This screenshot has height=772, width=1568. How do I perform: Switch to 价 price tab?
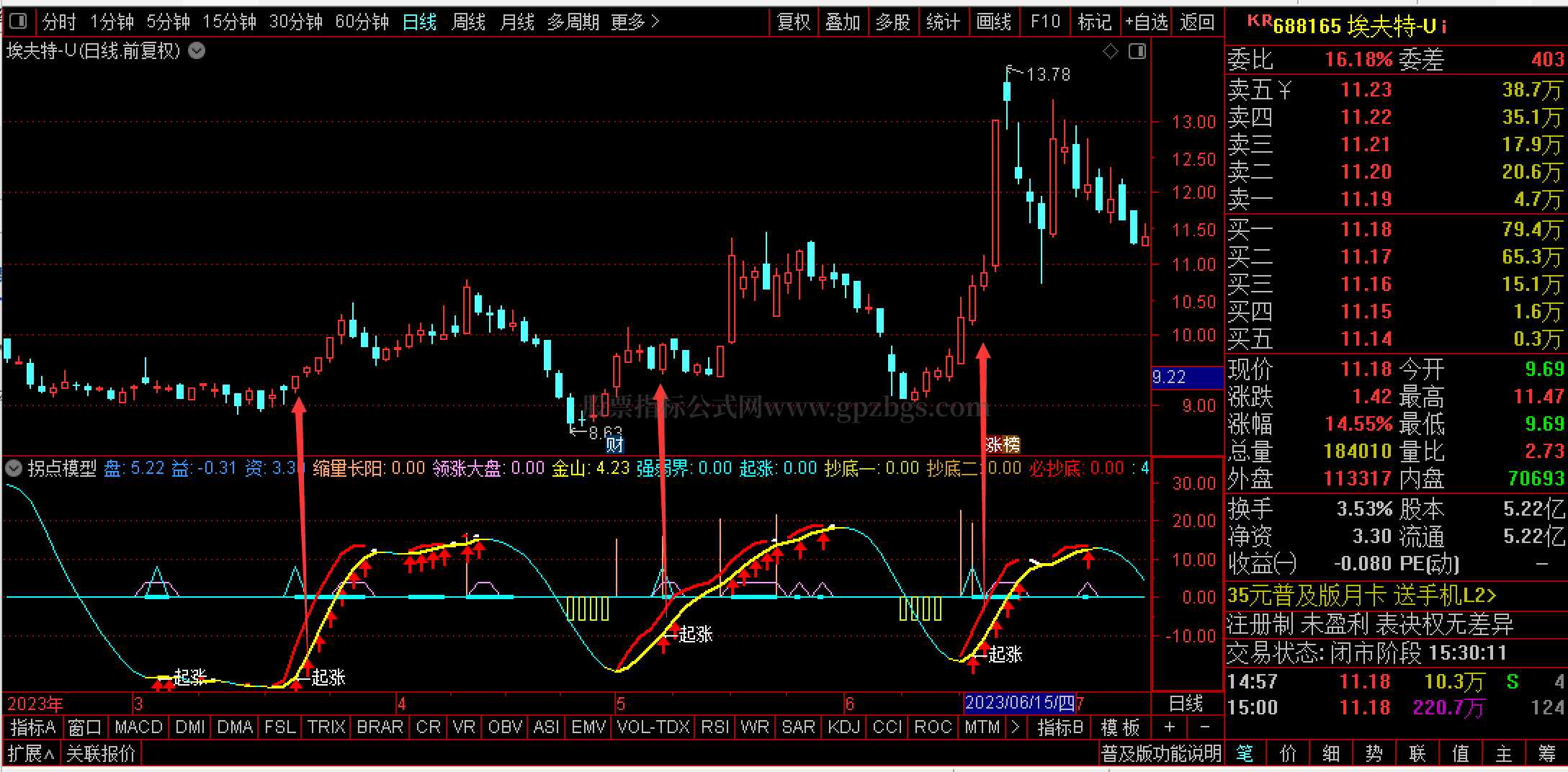[1288, 754]
